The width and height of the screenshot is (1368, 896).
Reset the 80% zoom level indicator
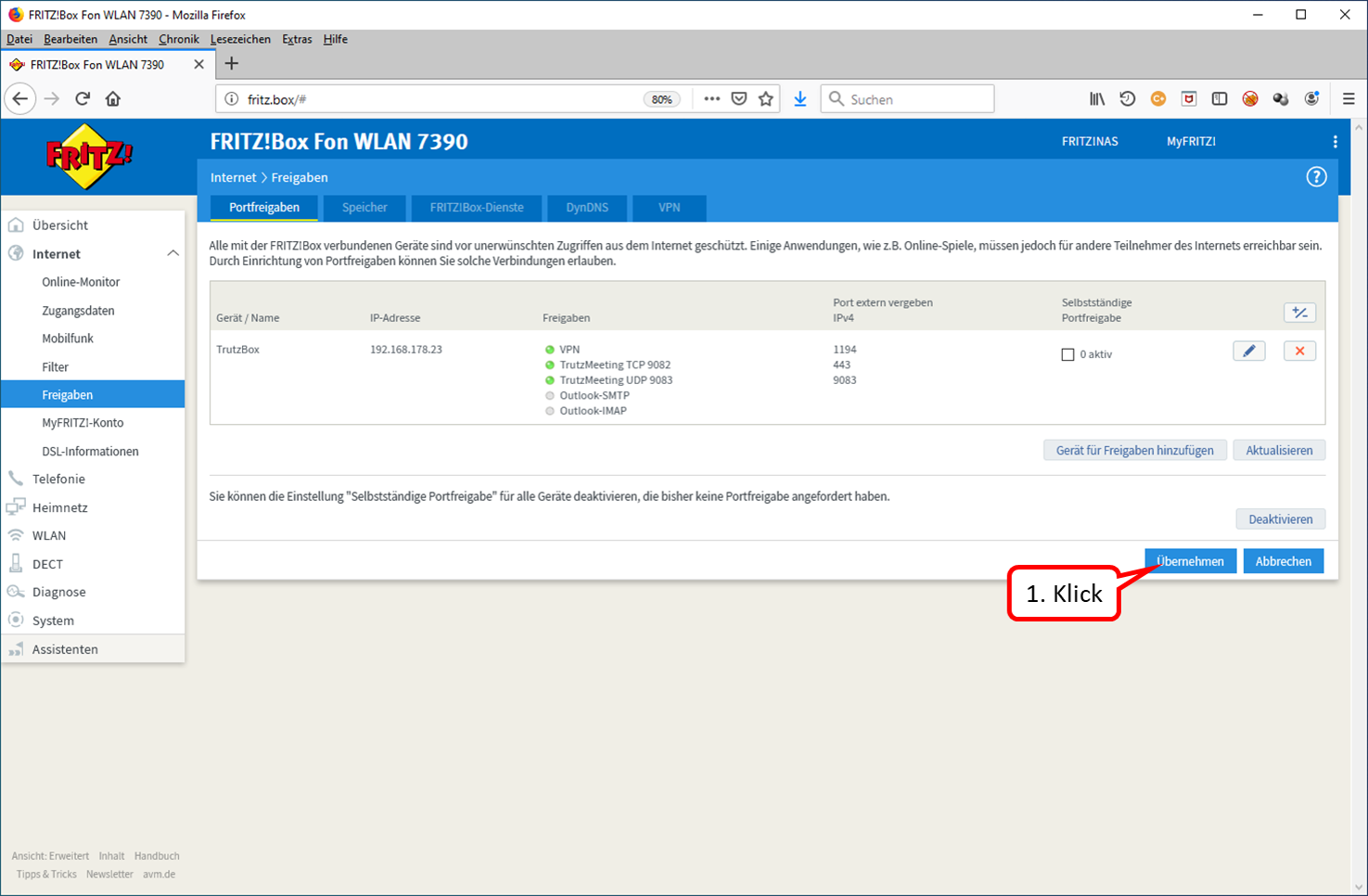(662, 99)
